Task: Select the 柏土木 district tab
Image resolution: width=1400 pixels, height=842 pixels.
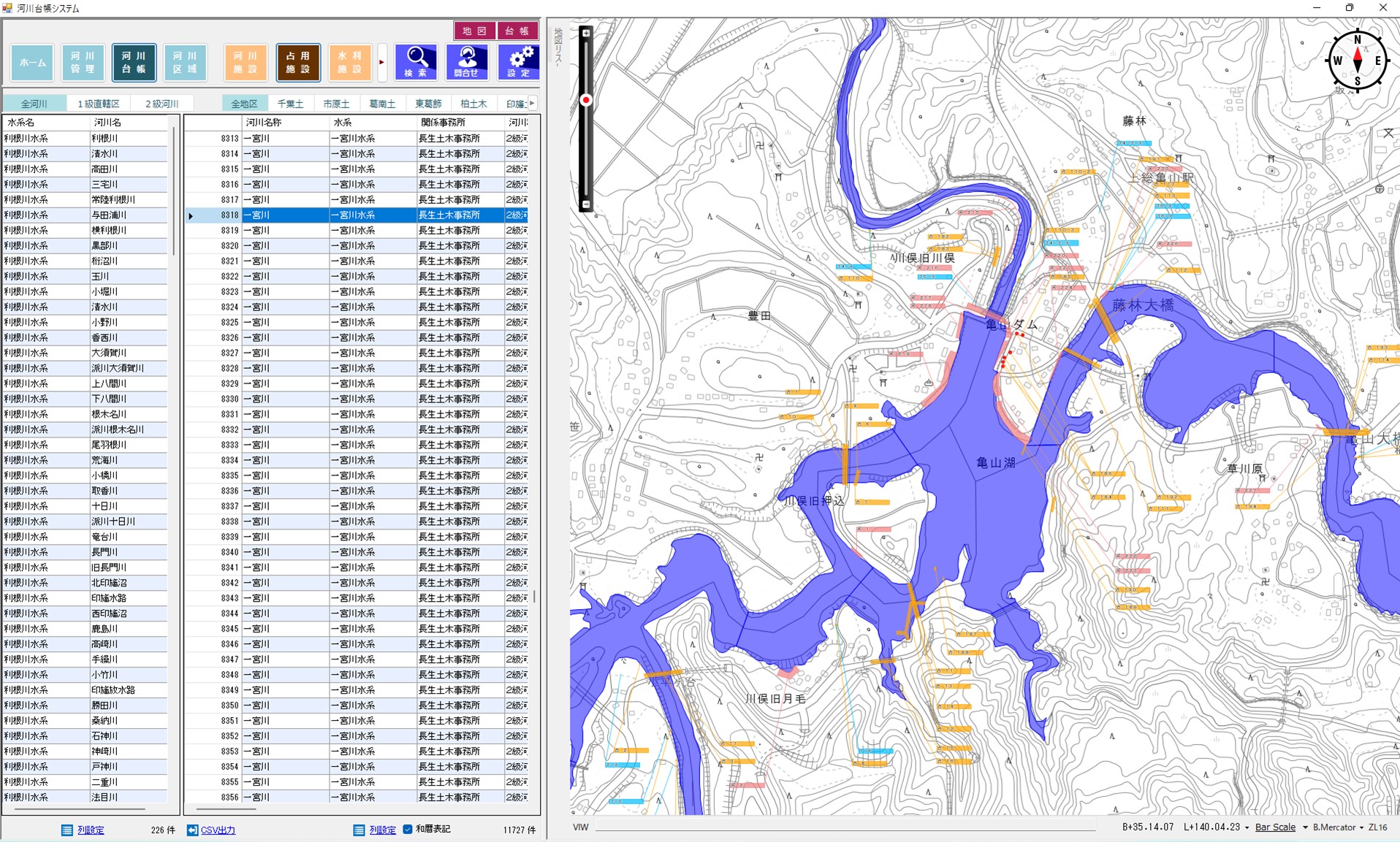Action: pos(473,104)
